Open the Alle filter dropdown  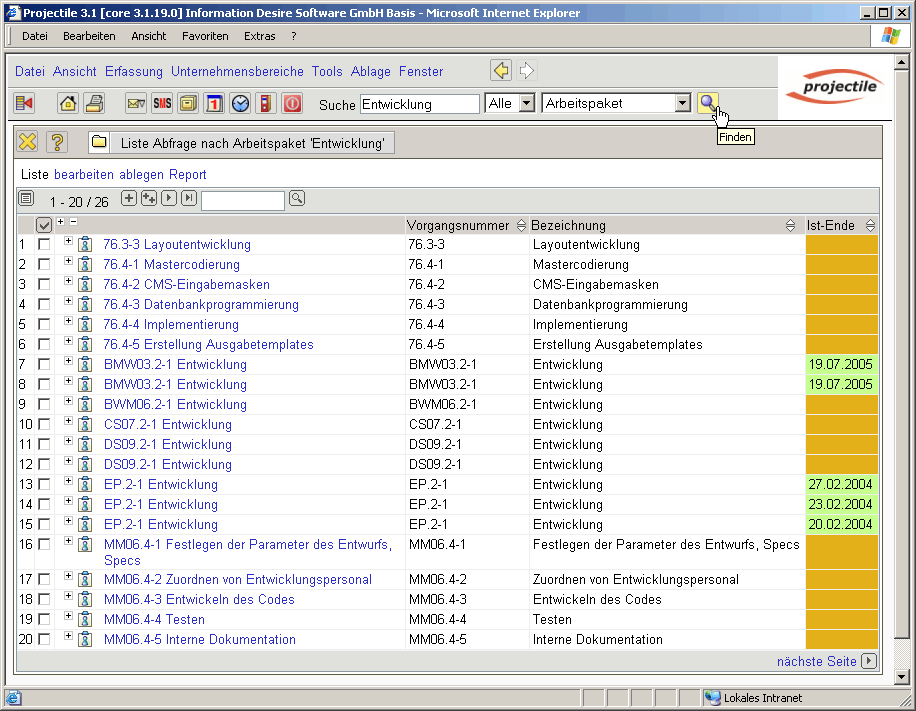[x=526, y=103]
